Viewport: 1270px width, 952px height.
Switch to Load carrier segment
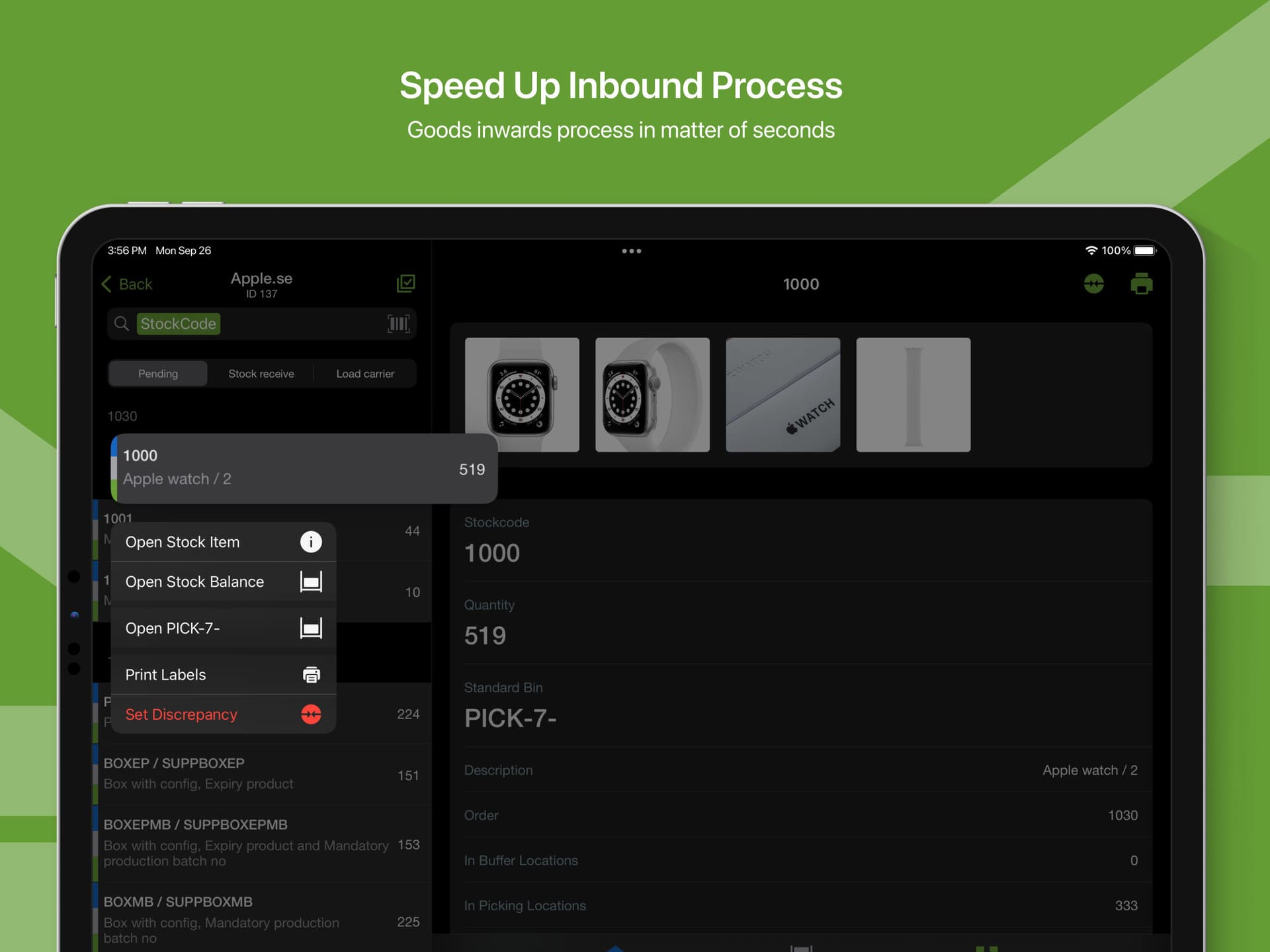pyautogui.click(x=365, y=374)
